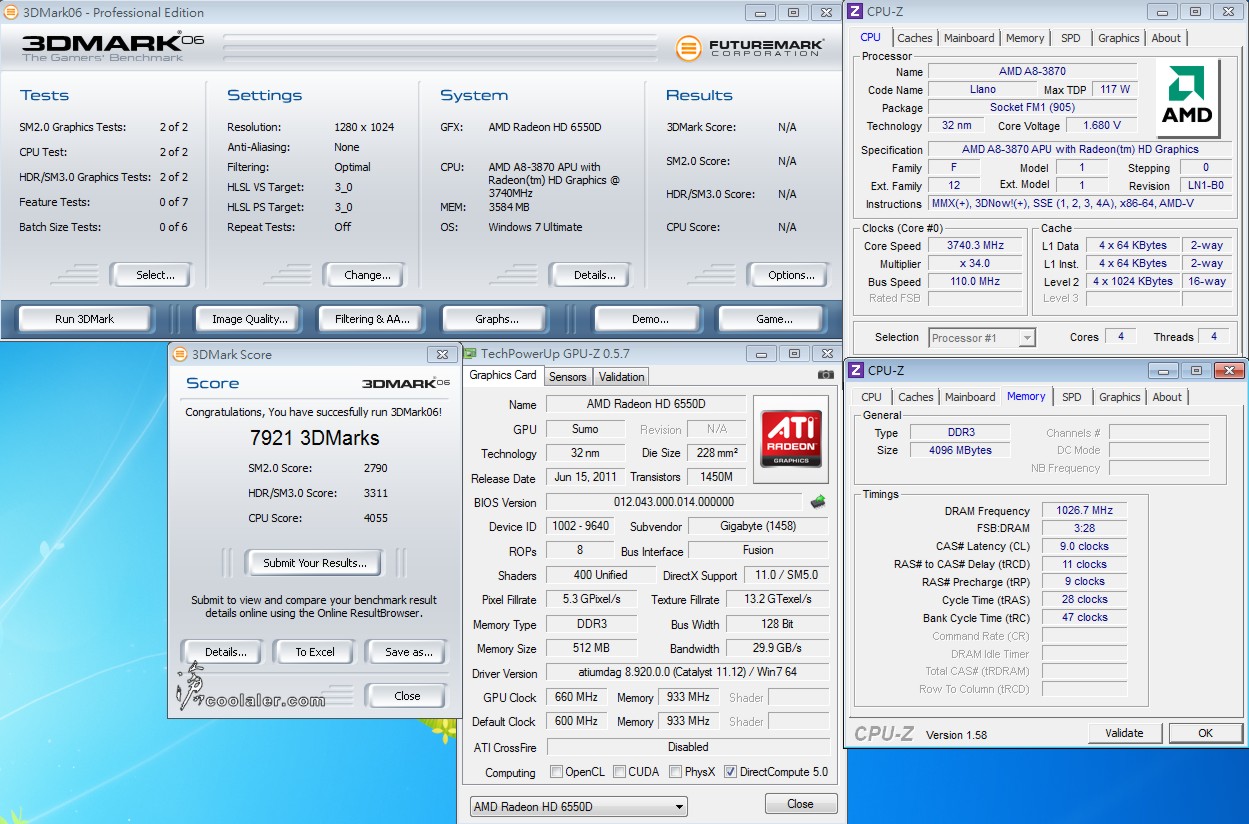Click the 3DMark06 title bar app icon

[x=10, y=13]
